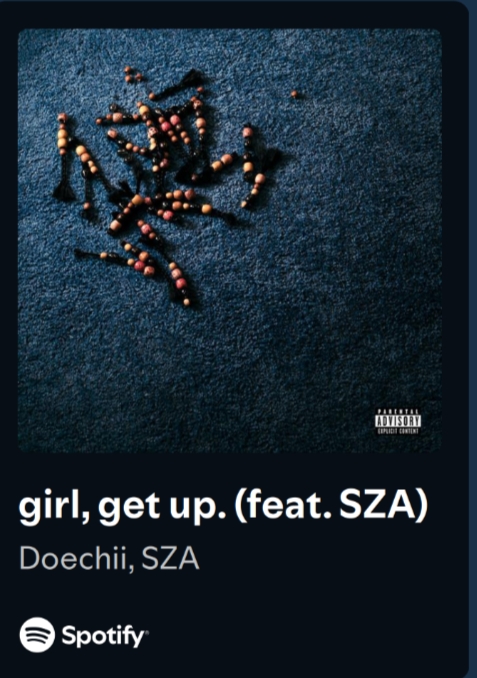Click the EXPLICIT CONTENT line of the badge
The width and height of the screenshot is (477, 678).
tap(397, 431)
